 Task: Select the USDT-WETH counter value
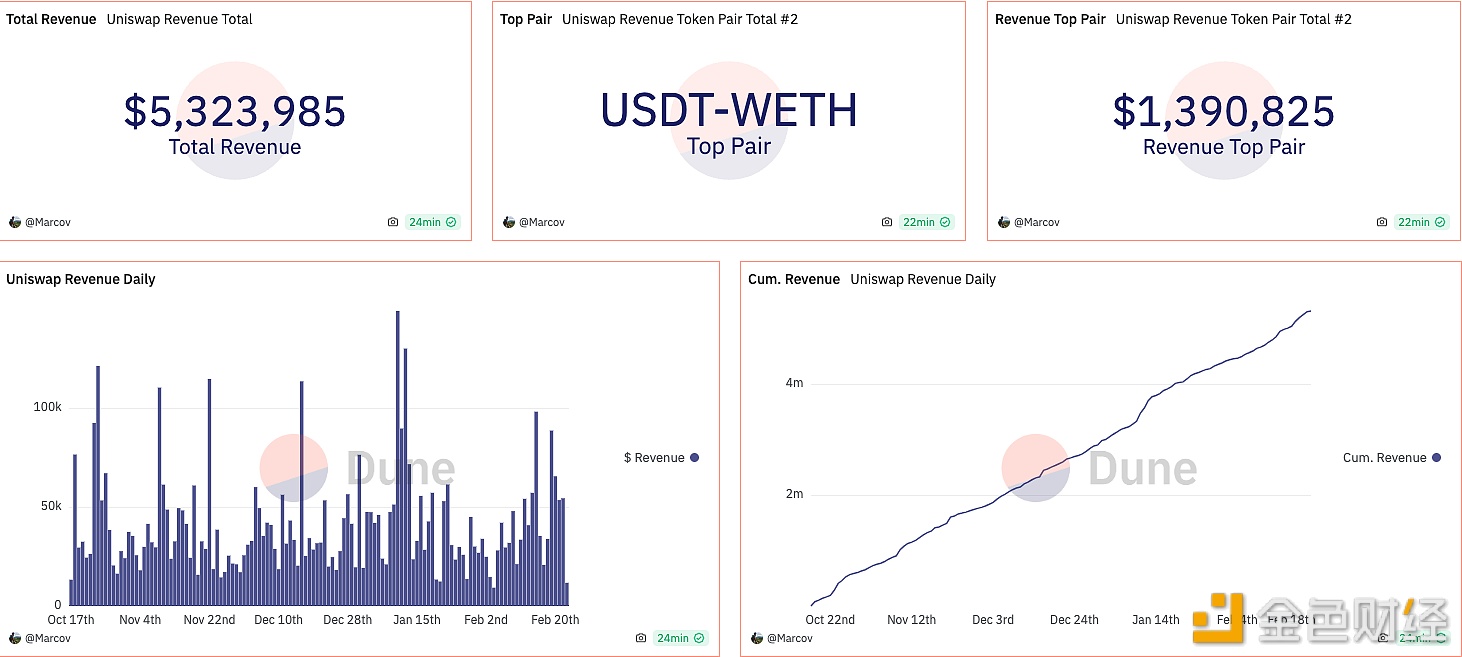729,110
